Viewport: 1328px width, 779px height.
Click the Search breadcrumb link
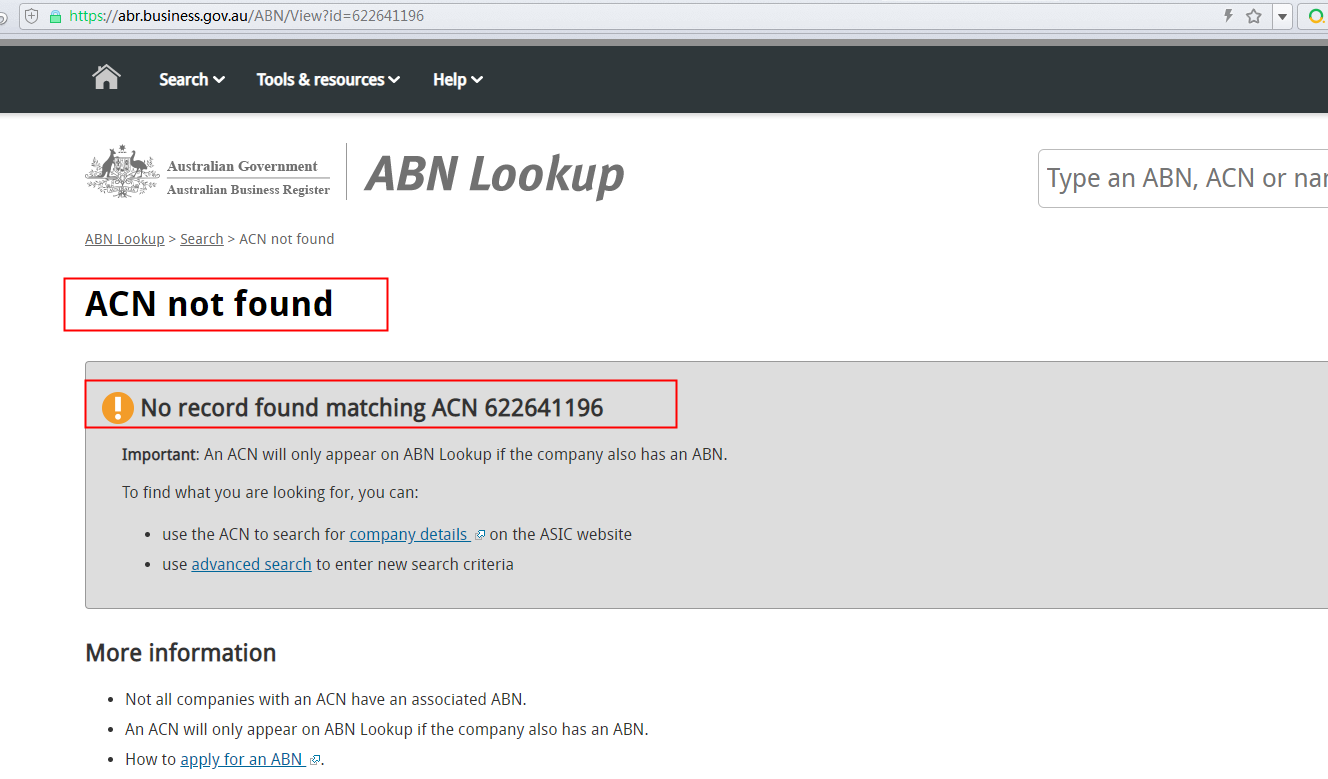tap(202, 239)
